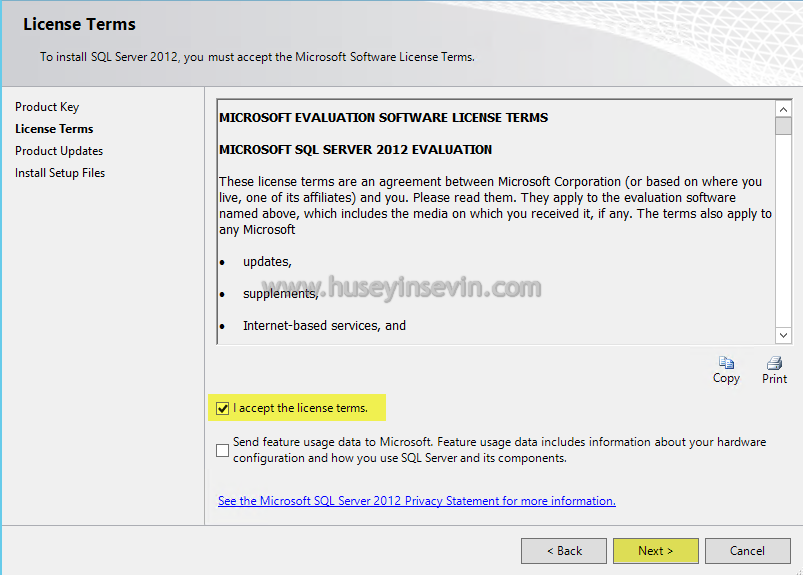The width and height of the screenshot is (803, 575).
Task: Click the 'MICROSOFT EVALUATION SOFTWARE LICENSE TERMS' heading
Action: [384, 118]
